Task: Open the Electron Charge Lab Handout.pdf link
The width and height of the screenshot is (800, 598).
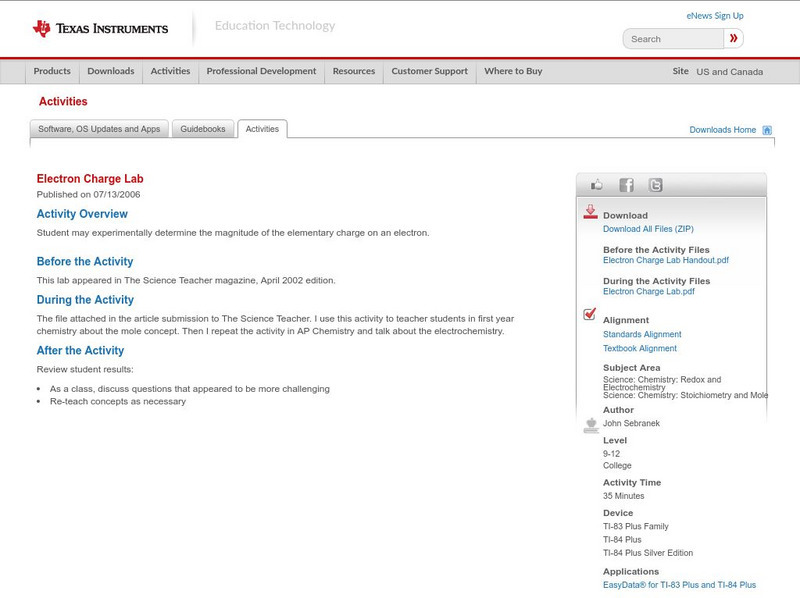Action: pos(666,260)
